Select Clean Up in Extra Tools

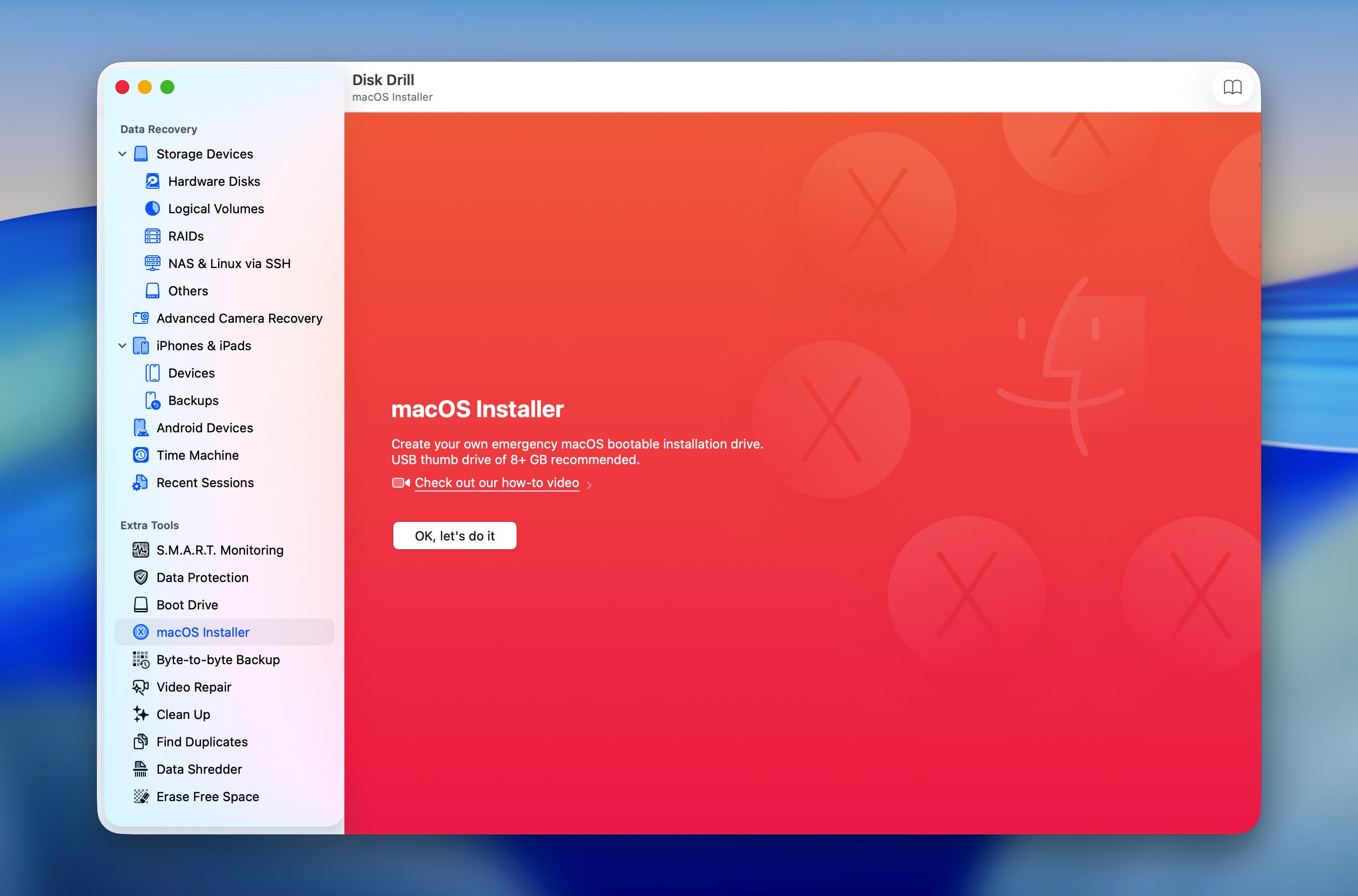click(x=225, y=715)
